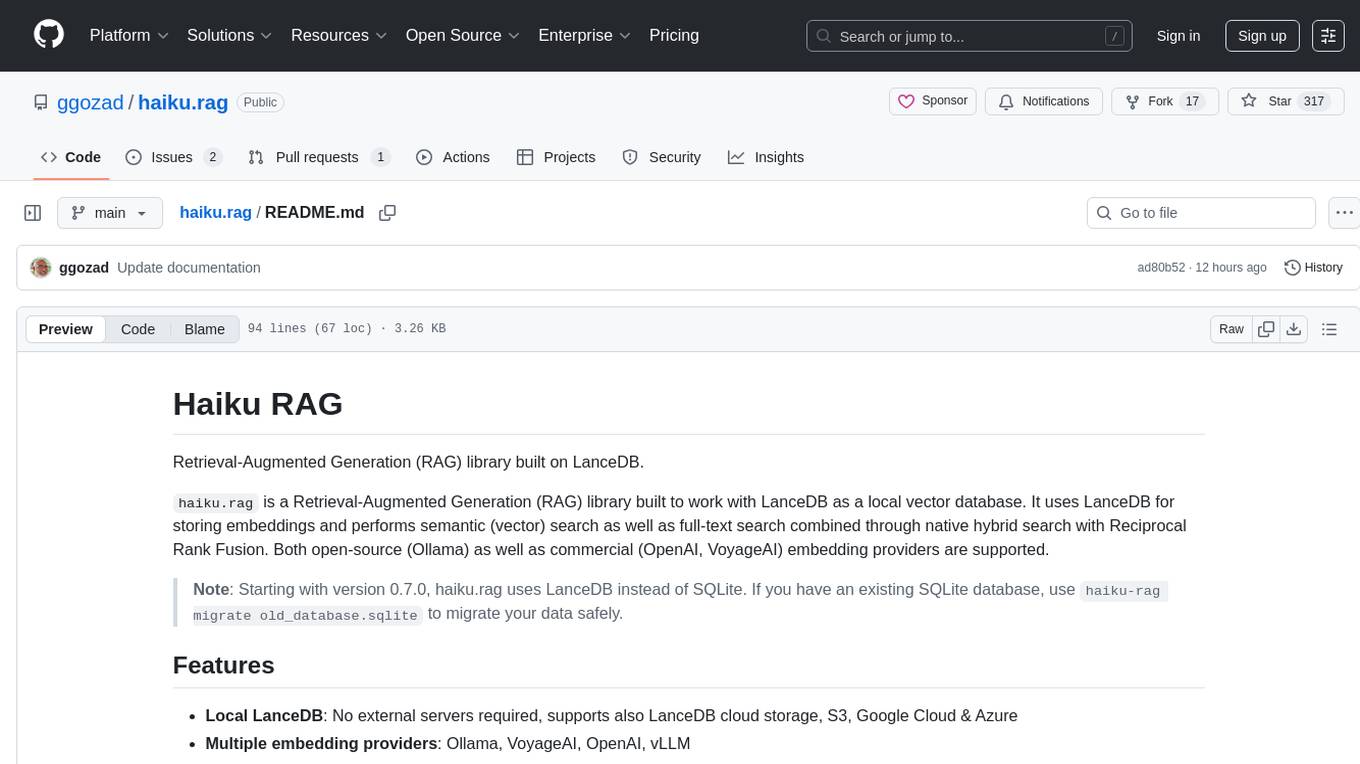Open the Security tab
The height and width of the screenshot is (764, 1360).
662,157
